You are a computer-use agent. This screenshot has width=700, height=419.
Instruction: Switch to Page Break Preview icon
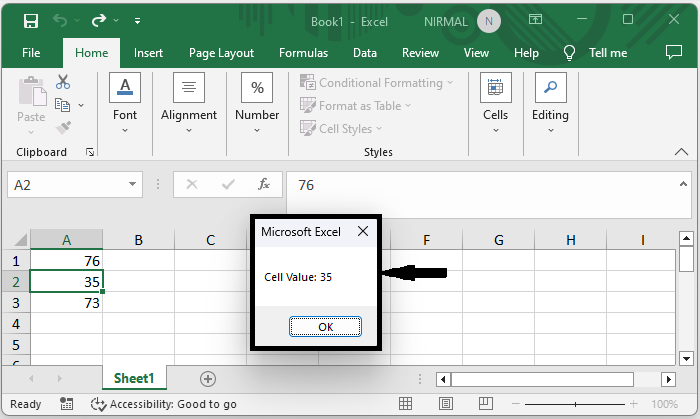tap(486, 404)
